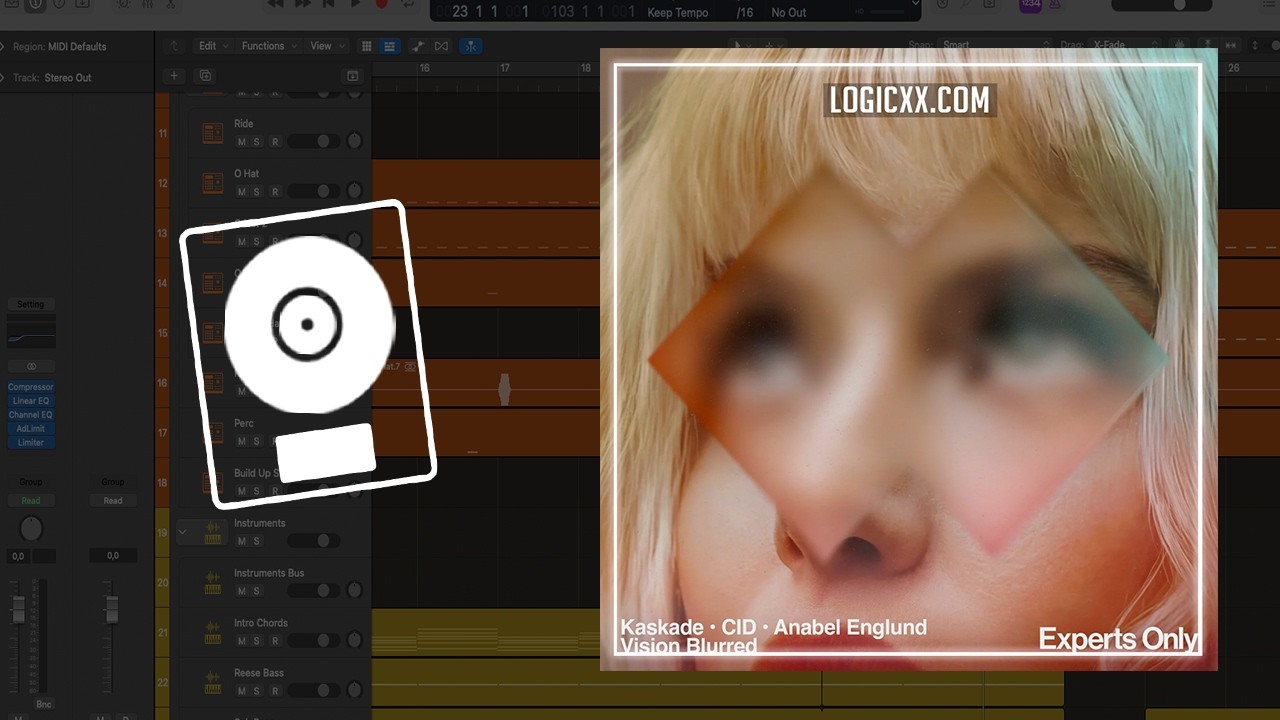Record-enable the Ride track
The height and width of the screenshot is (720, 1280).
(274, 142)
